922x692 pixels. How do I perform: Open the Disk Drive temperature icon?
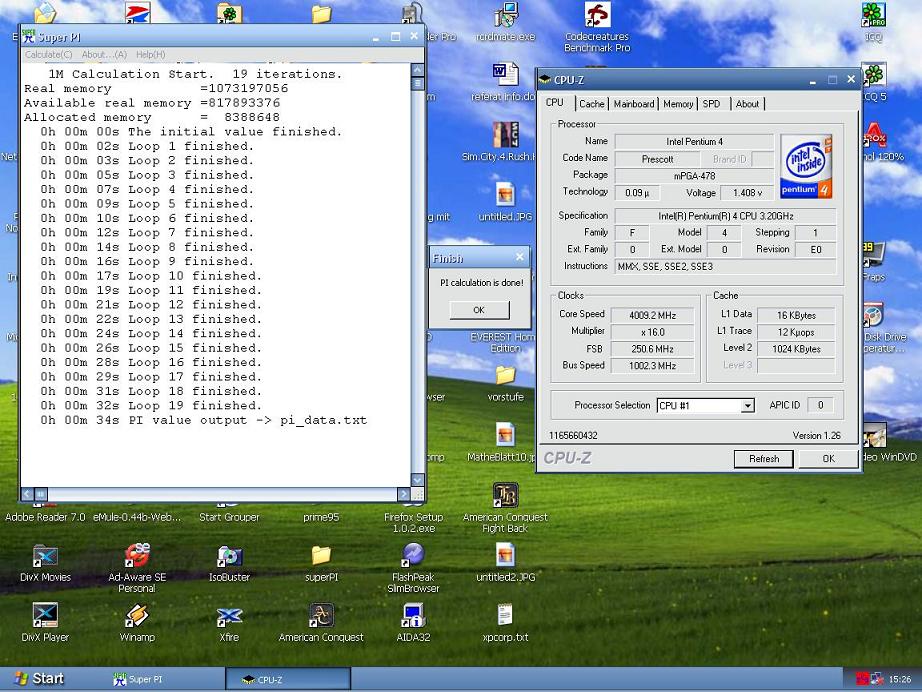[x=873, y=315]
